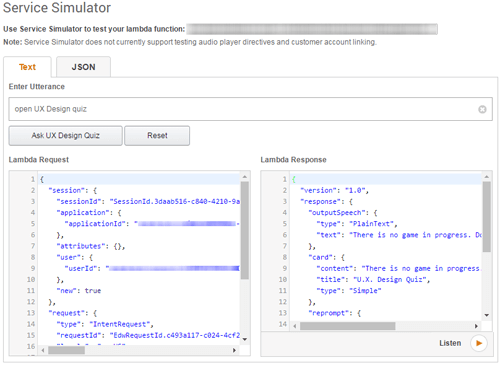Focus the Enter Utterance input field
500x368 pixels.
tap(250, 109)
